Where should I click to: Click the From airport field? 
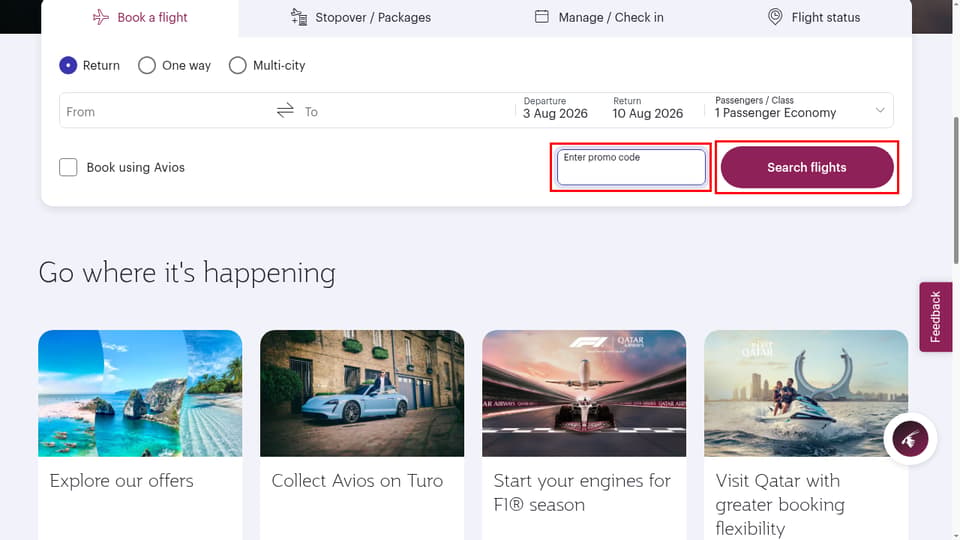(165, 111)
